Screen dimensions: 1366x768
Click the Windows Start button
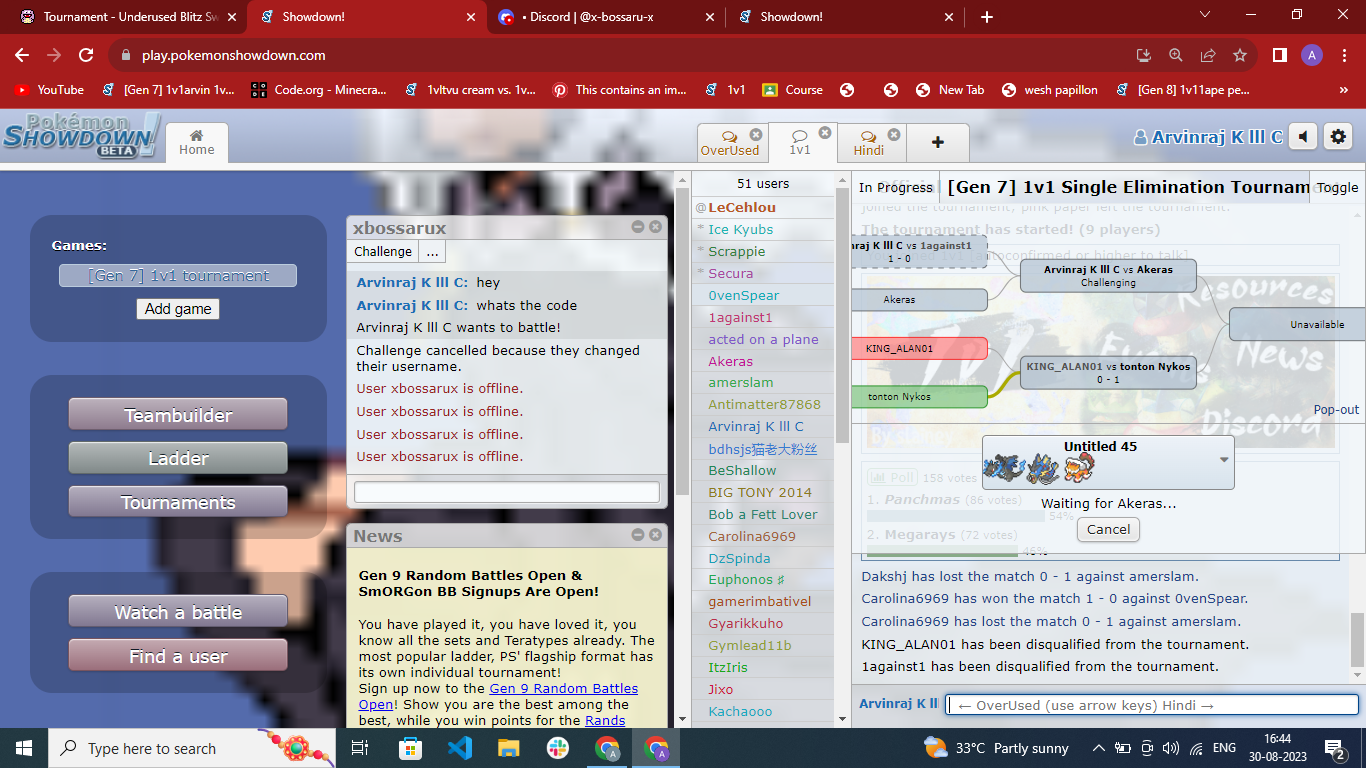[24, 748]
